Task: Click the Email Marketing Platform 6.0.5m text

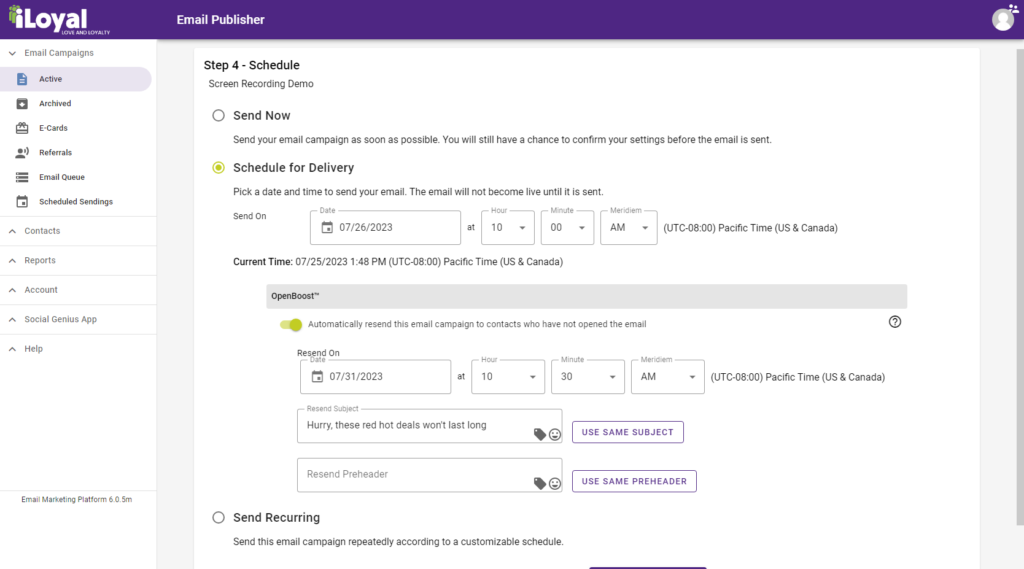Action: pyautogui.click(x=76, y=500)
